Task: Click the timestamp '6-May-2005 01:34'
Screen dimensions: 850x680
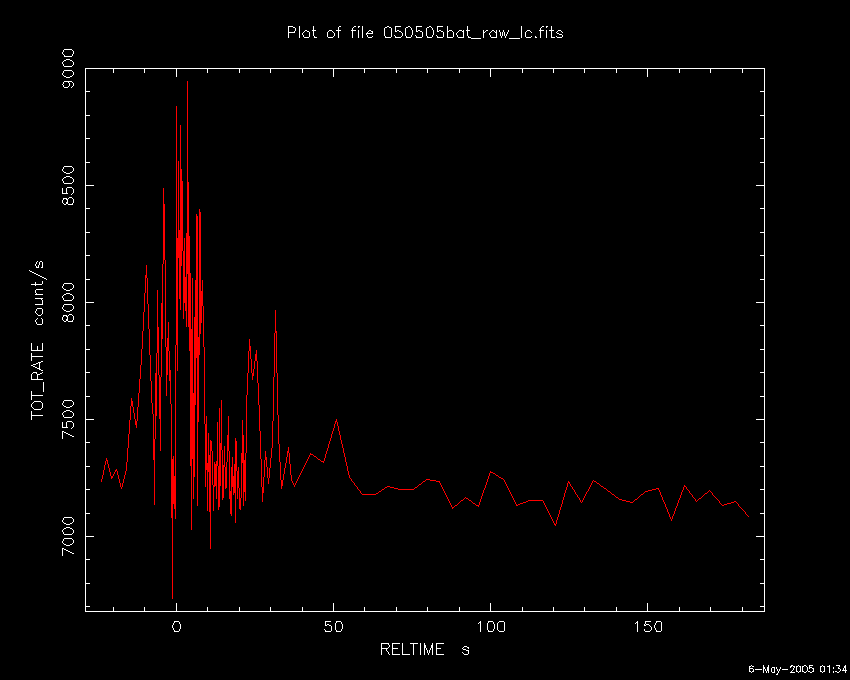Action: coord(797,669)
